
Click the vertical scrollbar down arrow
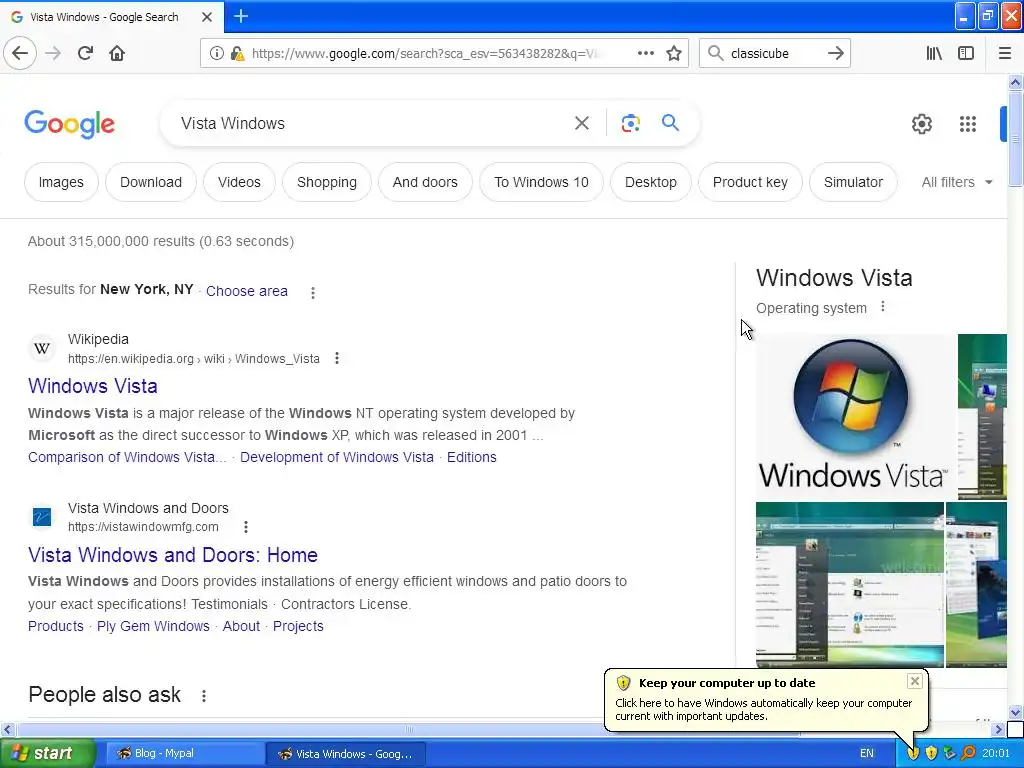point(1015,712)
